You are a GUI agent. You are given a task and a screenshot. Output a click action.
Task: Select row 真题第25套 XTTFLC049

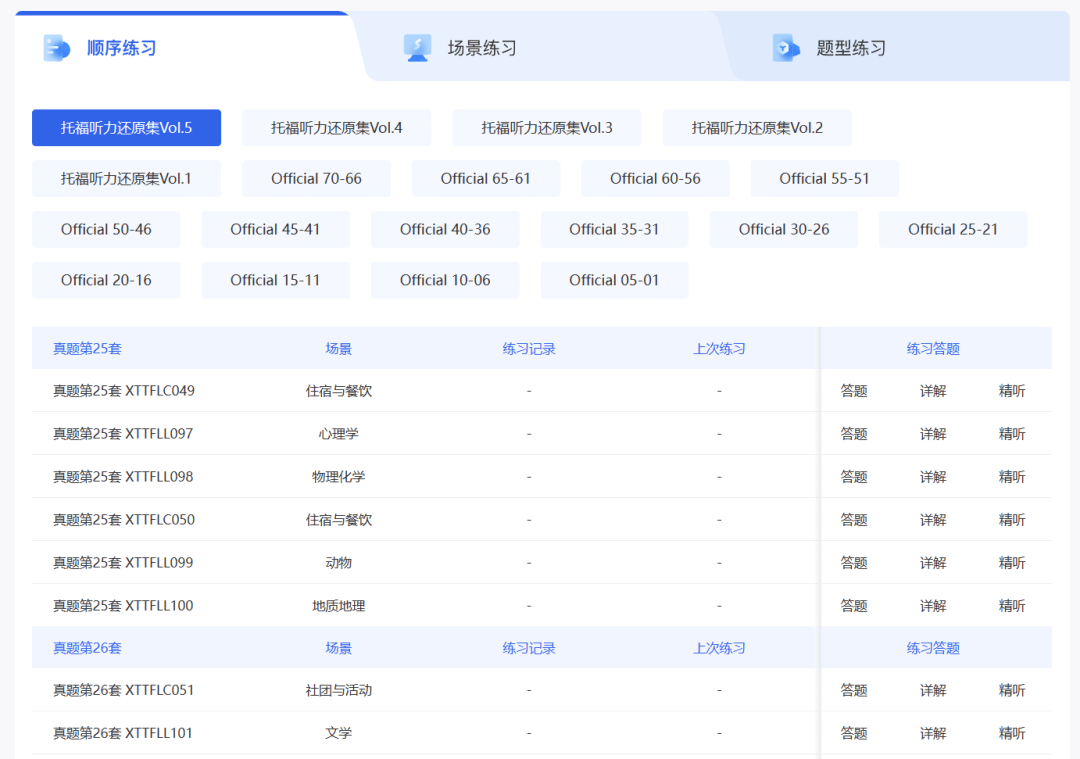click(541, 391)
